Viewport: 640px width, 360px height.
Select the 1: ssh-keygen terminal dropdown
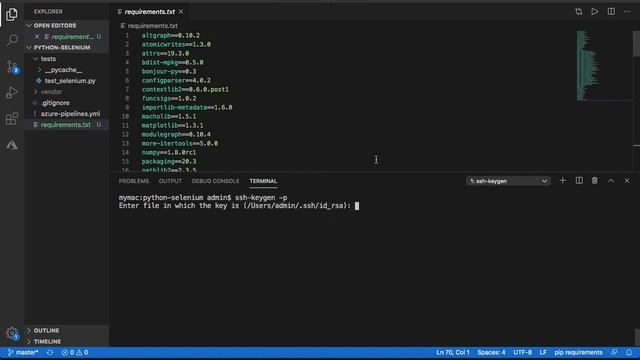(x=508, y=181)
